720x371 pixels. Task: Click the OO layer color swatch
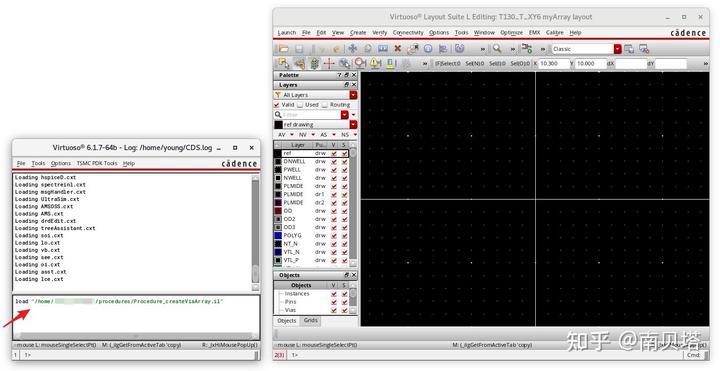(x=278, y=211)
